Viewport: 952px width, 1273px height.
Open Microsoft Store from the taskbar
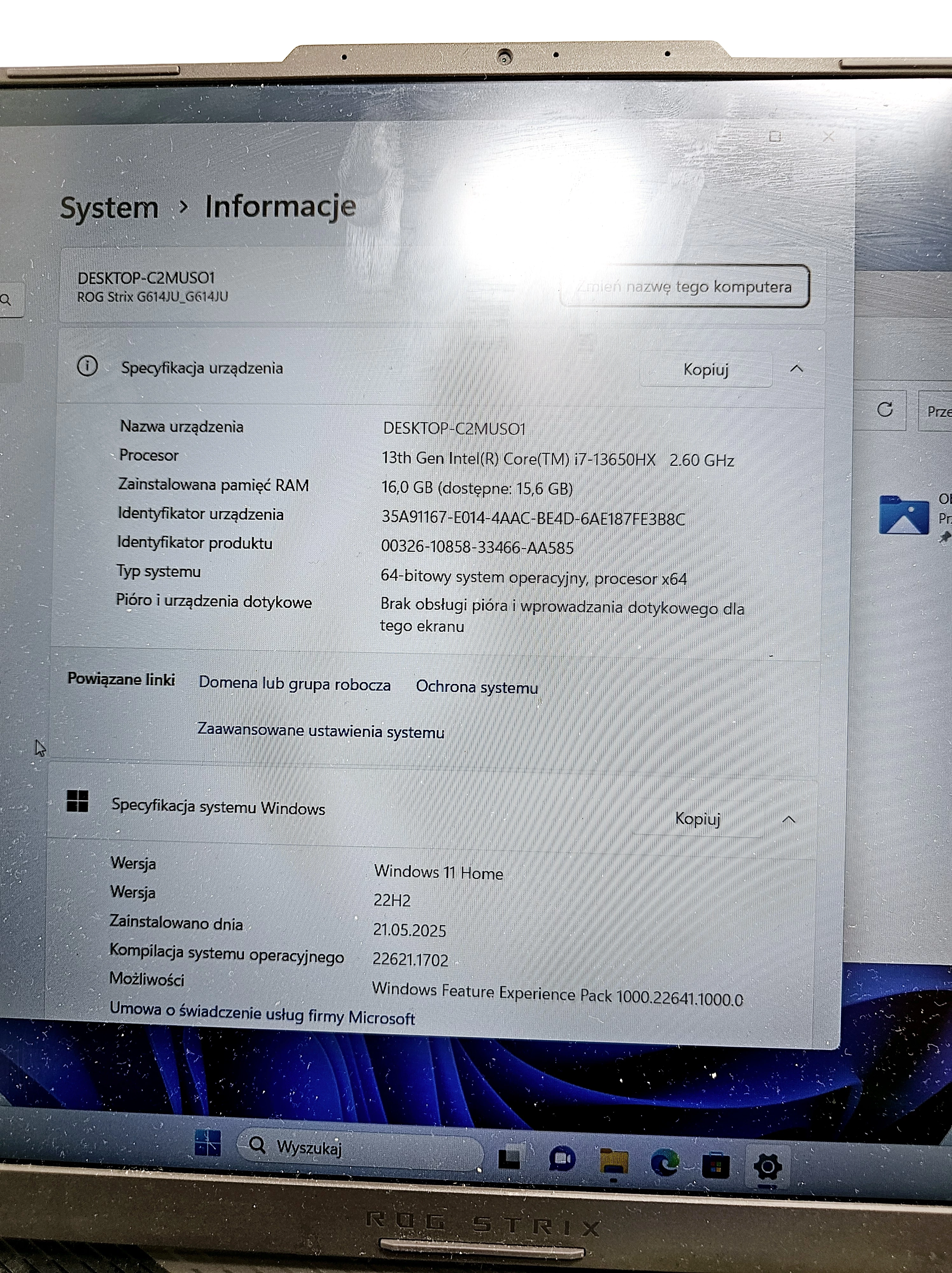716,1165
